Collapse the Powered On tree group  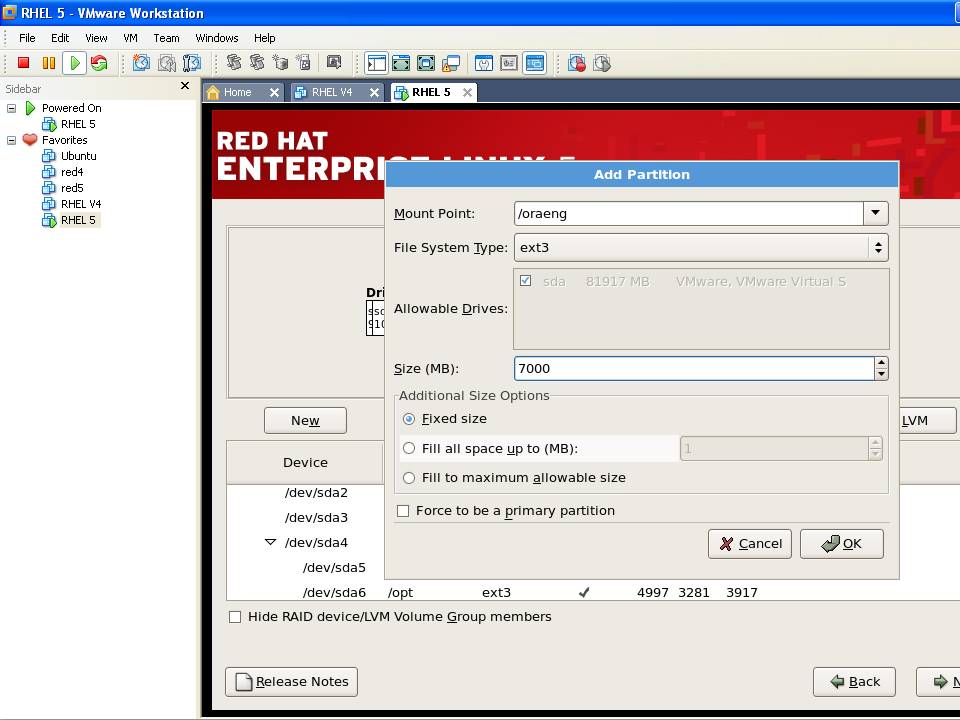click(11, 108)
